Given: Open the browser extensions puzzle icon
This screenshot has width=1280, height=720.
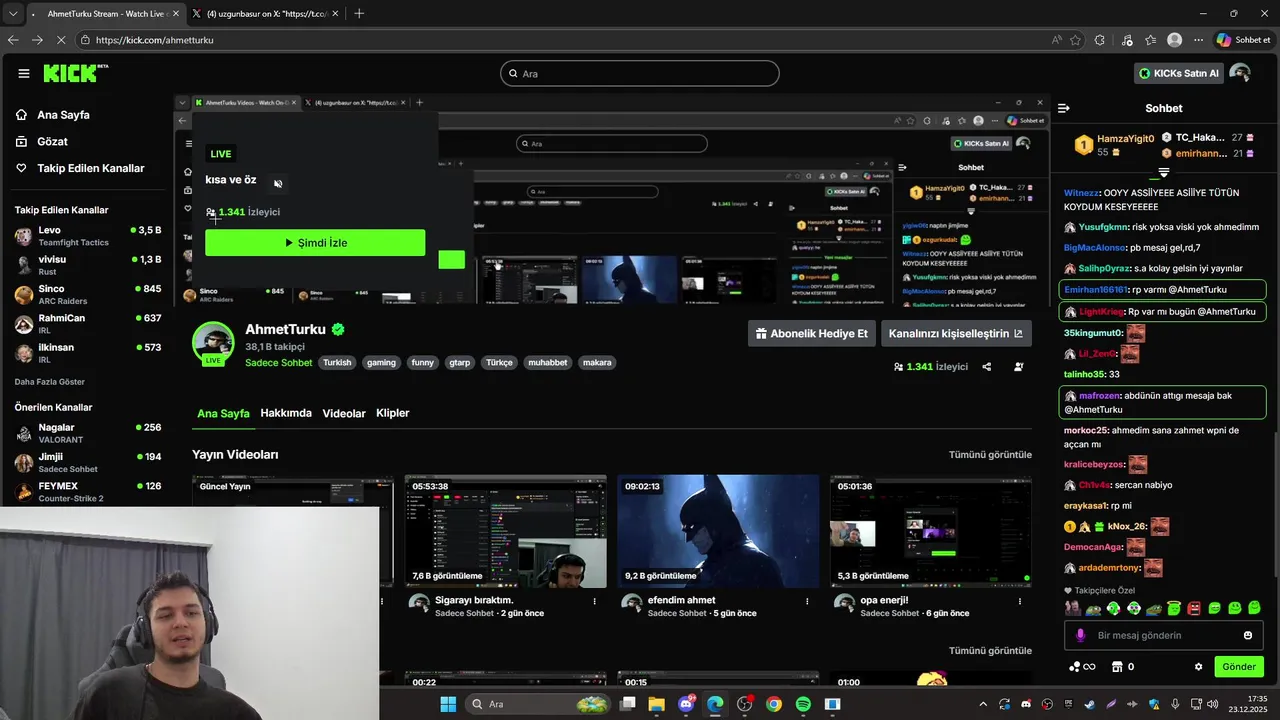Looking at the screenshot, I should pyautogui.click(x=1100, y=40).
